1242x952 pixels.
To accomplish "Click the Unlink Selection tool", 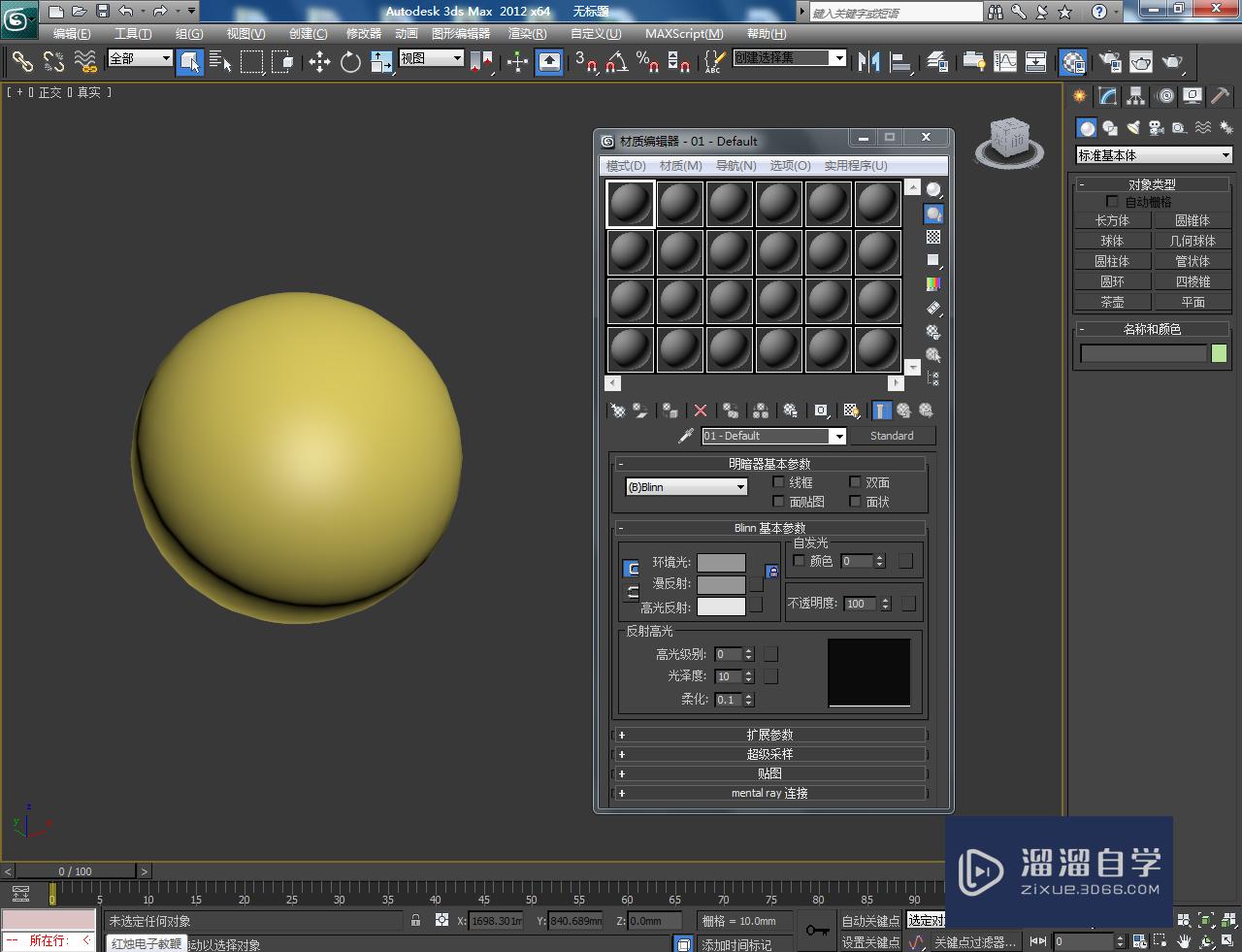I will [x=53, y=62].
